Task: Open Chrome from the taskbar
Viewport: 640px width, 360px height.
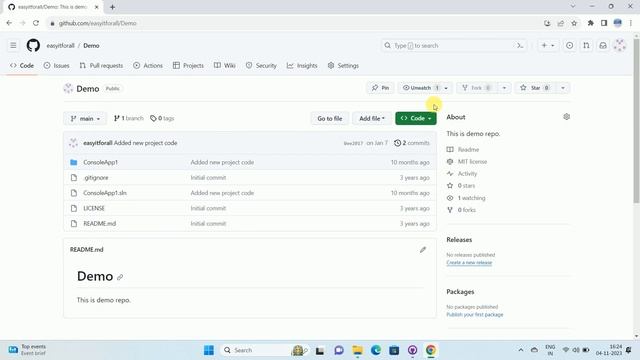Action: (x=431, y=350)
